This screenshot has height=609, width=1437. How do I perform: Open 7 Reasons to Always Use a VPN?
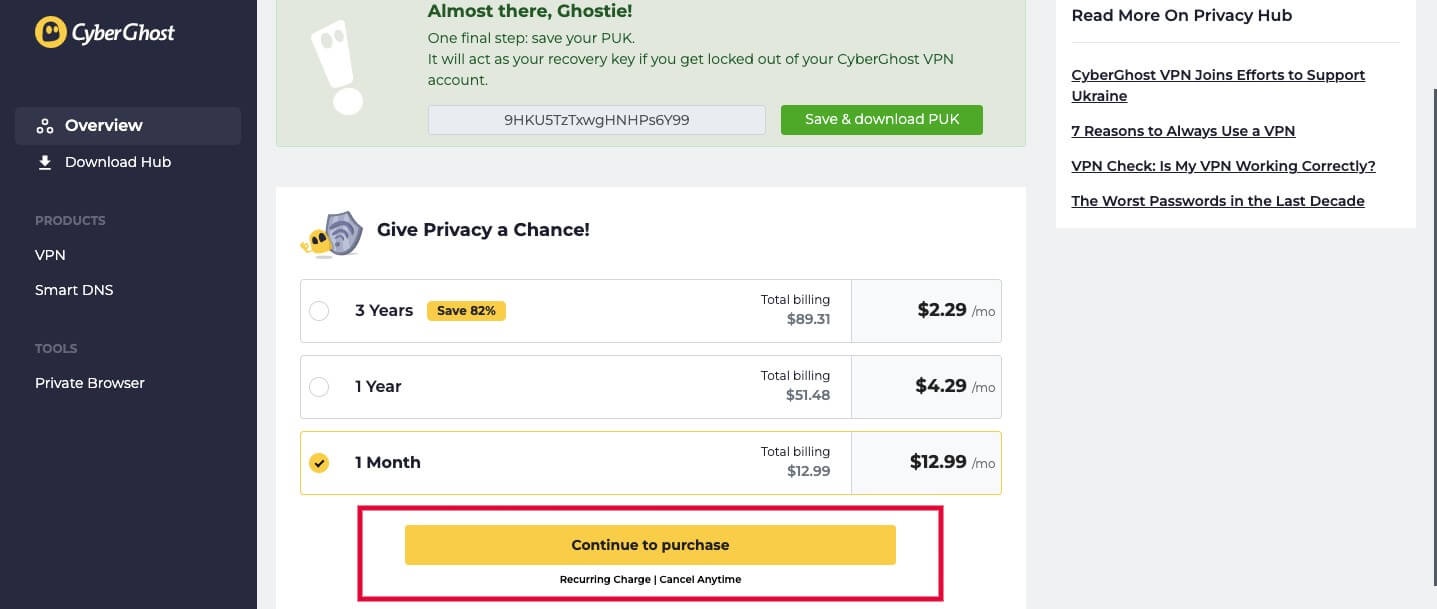[x=1183, y=131]
